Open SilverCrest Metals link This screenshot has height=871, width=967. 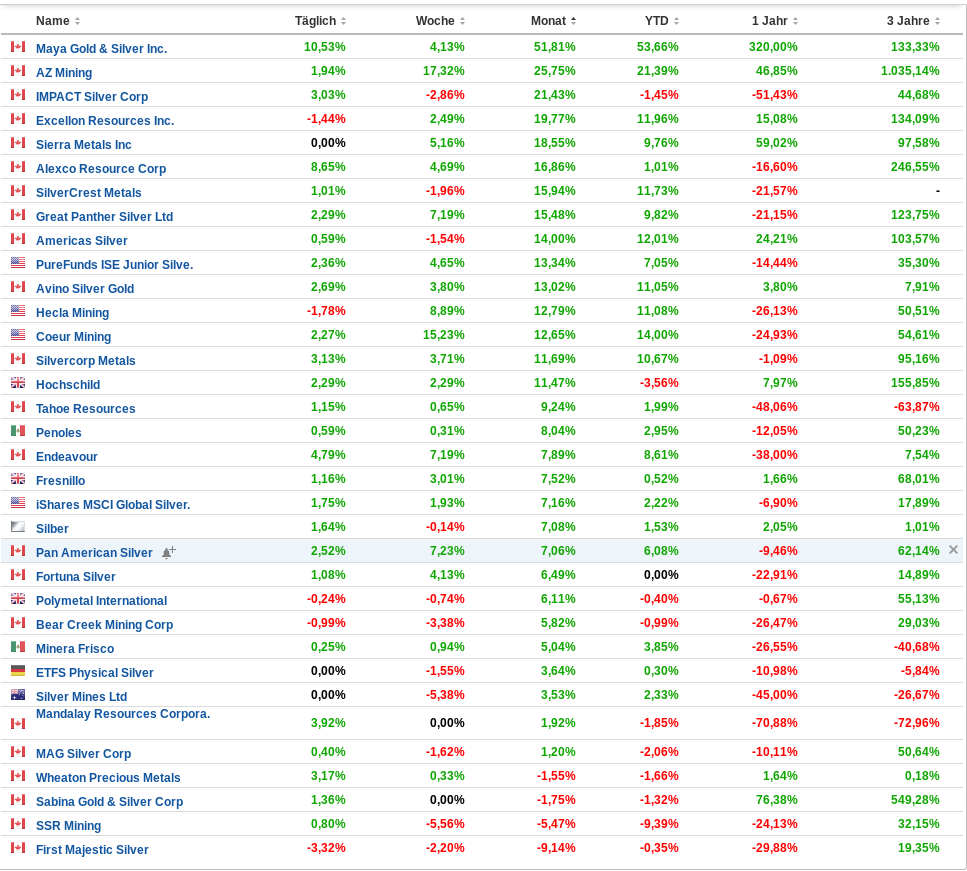click(x=88, y=193)
